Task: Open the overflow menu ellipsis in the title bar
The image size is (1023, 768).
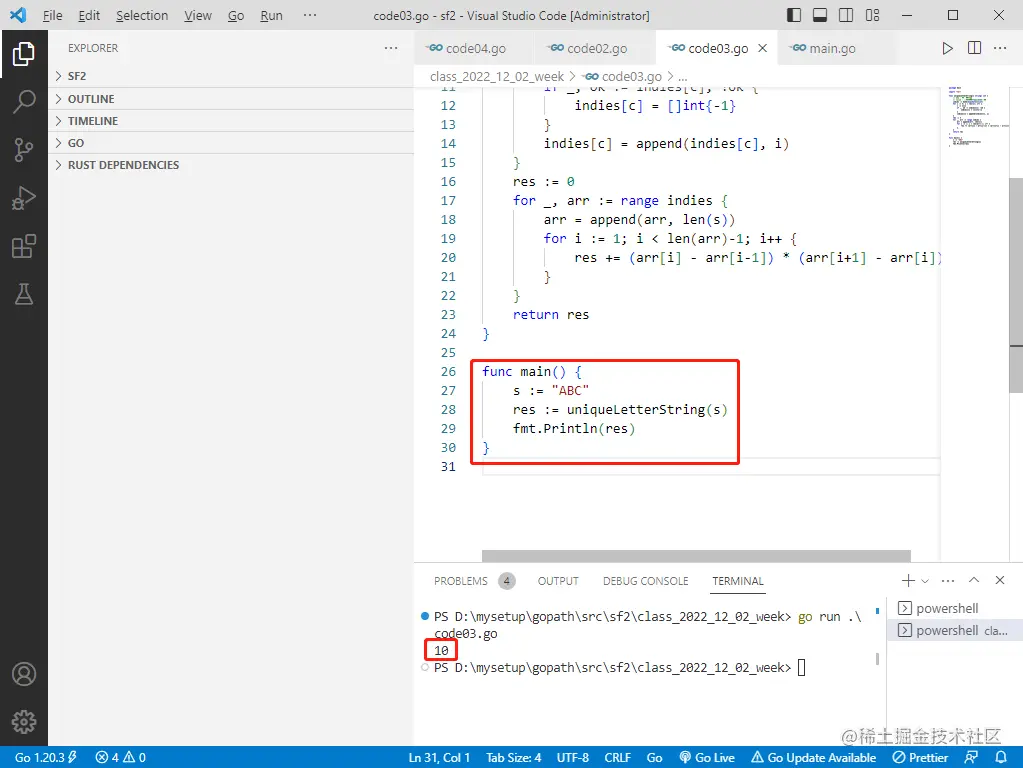Action: pos(310,15)
